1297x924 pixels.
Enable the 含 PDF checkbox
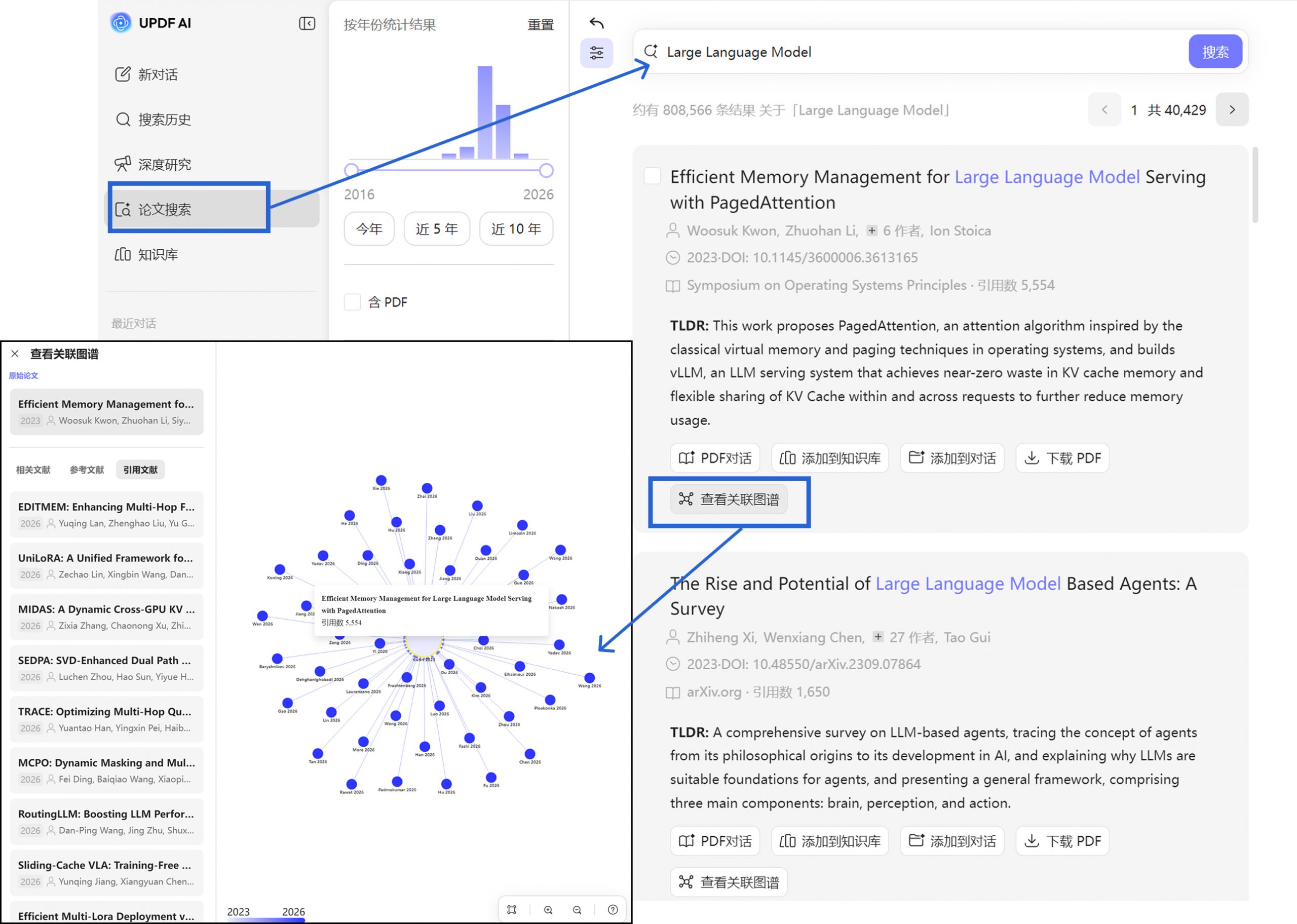click(x=352, y=301)
